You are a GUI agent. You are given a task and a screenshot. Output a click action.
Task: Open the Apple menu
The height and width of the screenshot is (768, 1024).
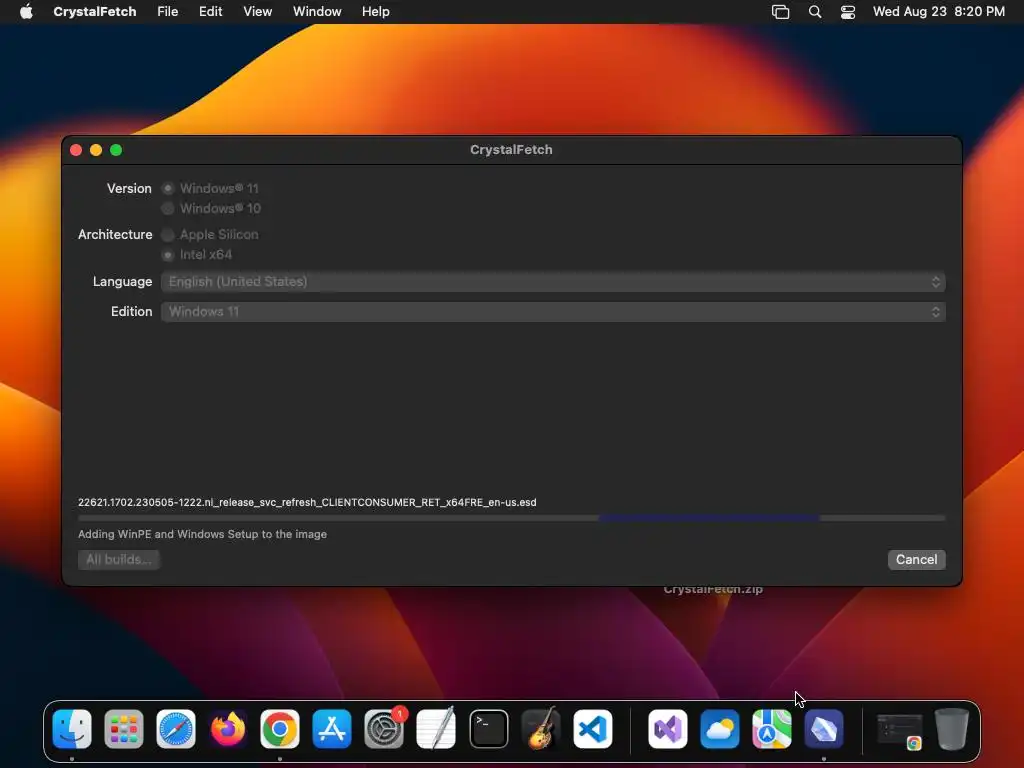[26, 12]
